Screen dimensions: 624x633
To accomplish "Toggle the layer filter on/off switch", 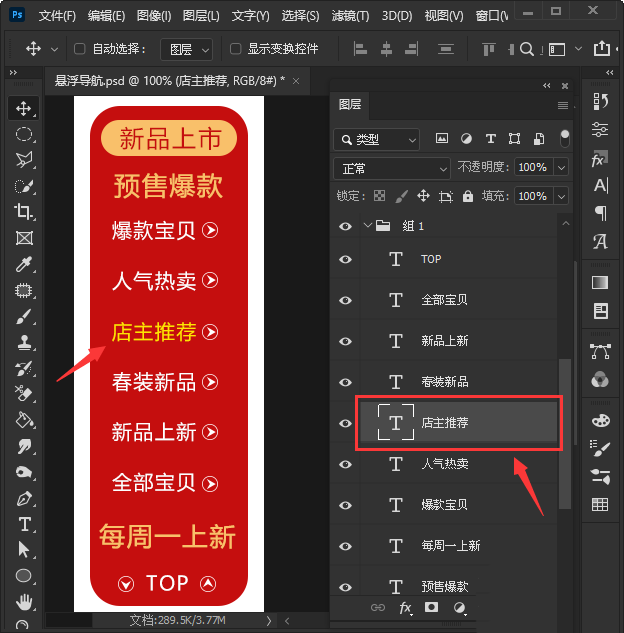I will point(565,138).
